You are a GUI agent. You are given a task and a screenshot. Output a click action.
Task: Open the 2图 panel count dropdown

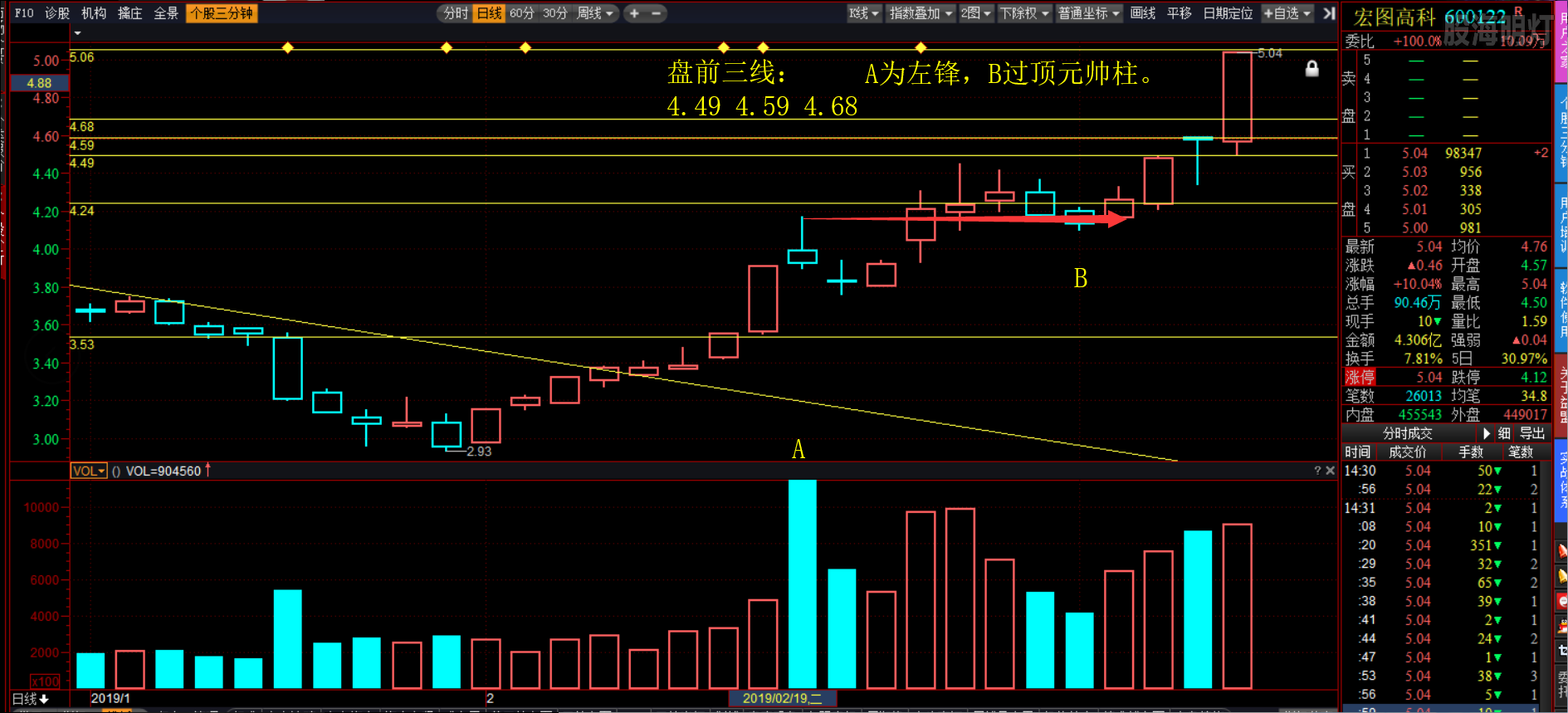coord(976,13)
